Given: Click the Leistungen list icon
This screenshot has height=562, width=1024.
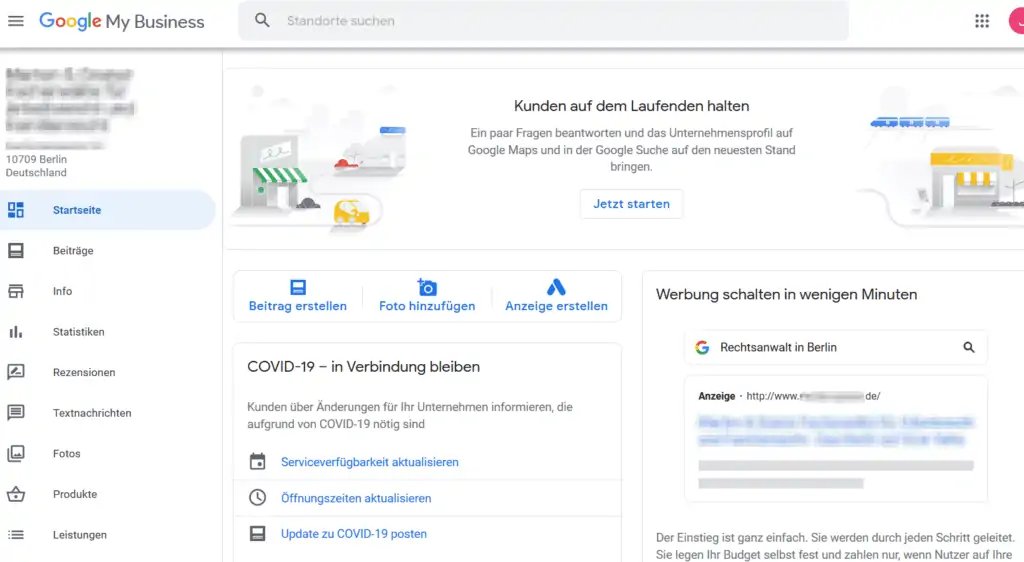Looking at the screenshot, I should (16, 535).
